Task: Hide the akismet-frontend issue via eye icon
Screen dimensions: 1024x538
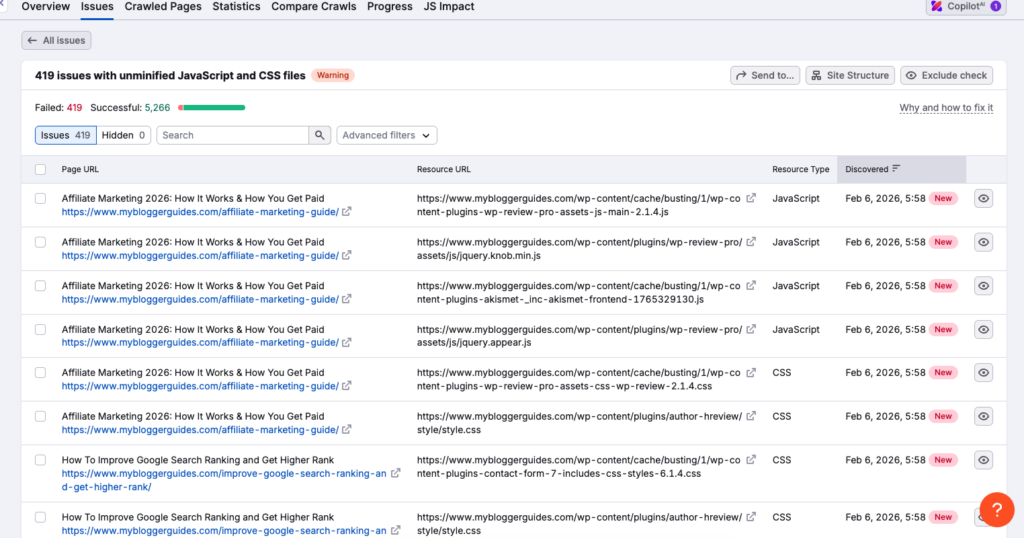Action: click(x=984, y=286)
